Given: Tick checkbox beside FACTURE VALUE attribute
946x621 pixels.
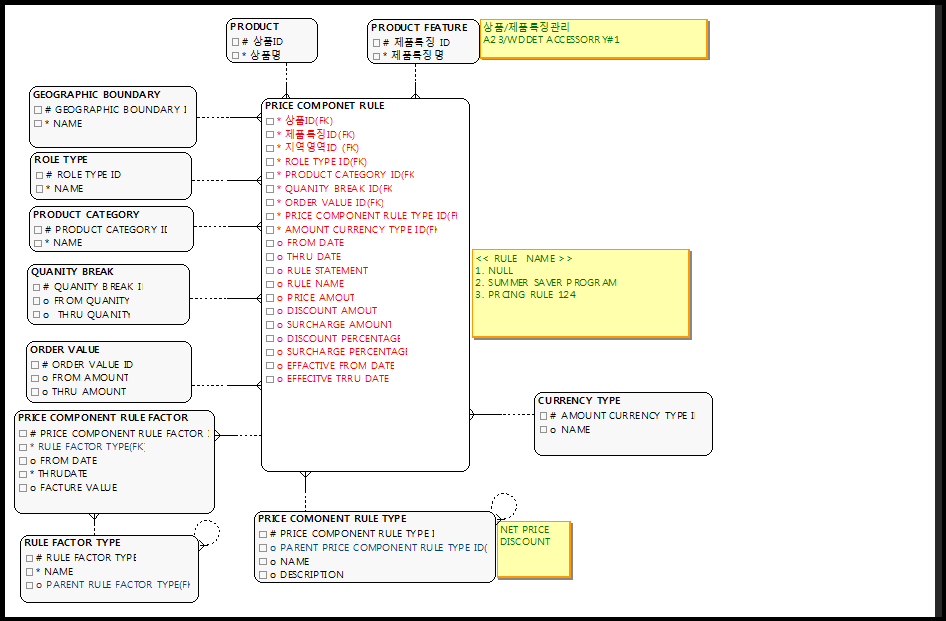Looking at the screenshot, I should 22,488.
